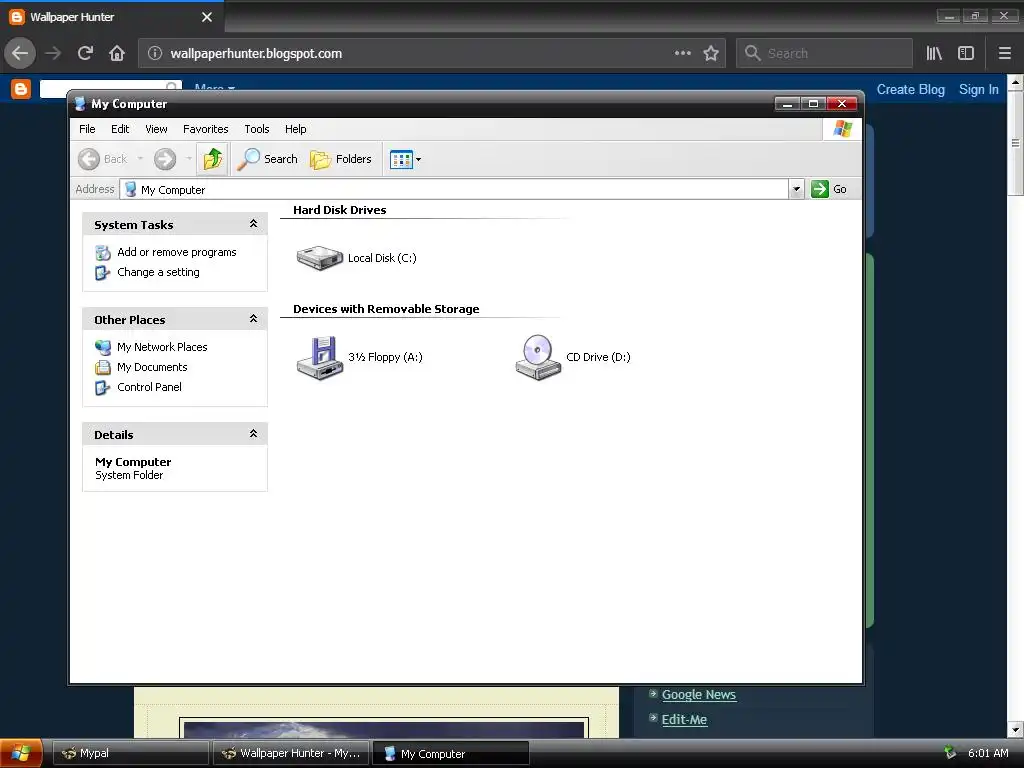Click the Control Panel icon in sidebar
This screenshot has width=1024, height=768.
pos(103,387)
